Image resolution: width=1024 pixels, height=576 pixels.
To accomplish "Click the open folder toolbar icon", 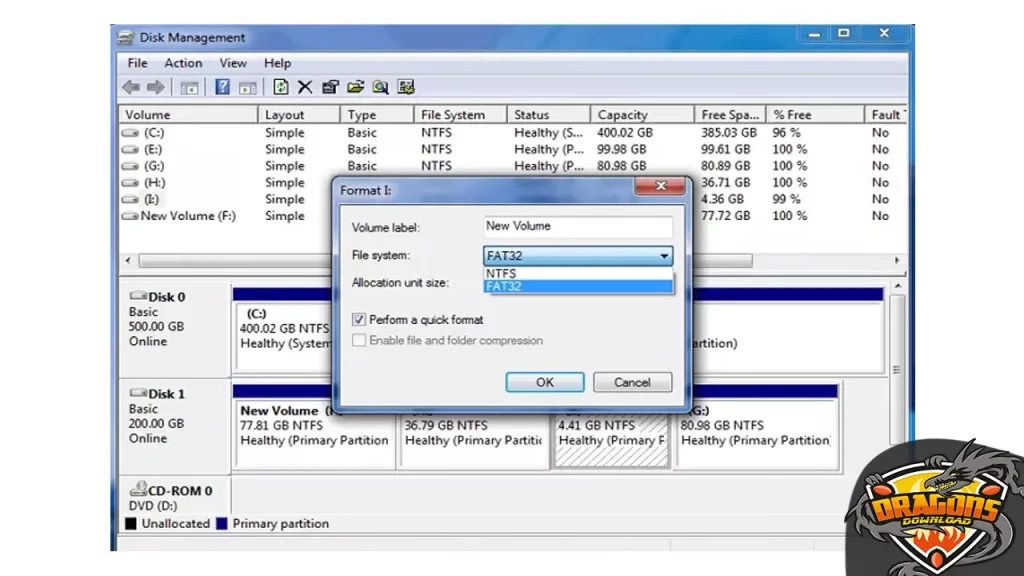I will pos(355,88).
